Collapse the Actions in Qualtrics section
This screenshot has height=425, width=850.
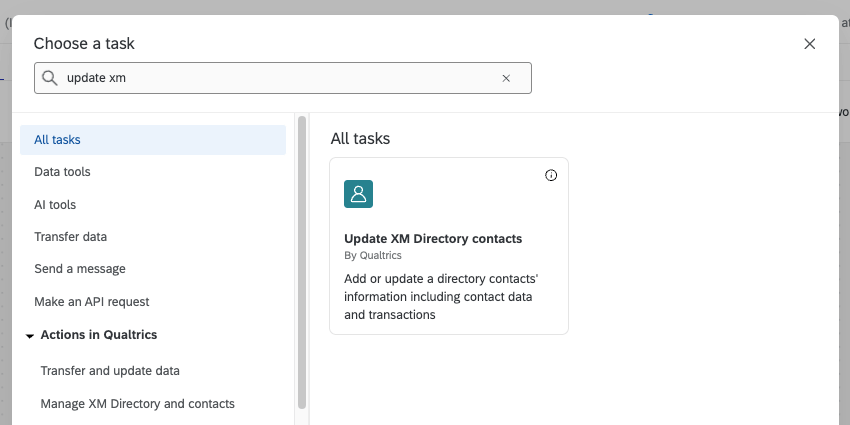click(x=30, y=335)
